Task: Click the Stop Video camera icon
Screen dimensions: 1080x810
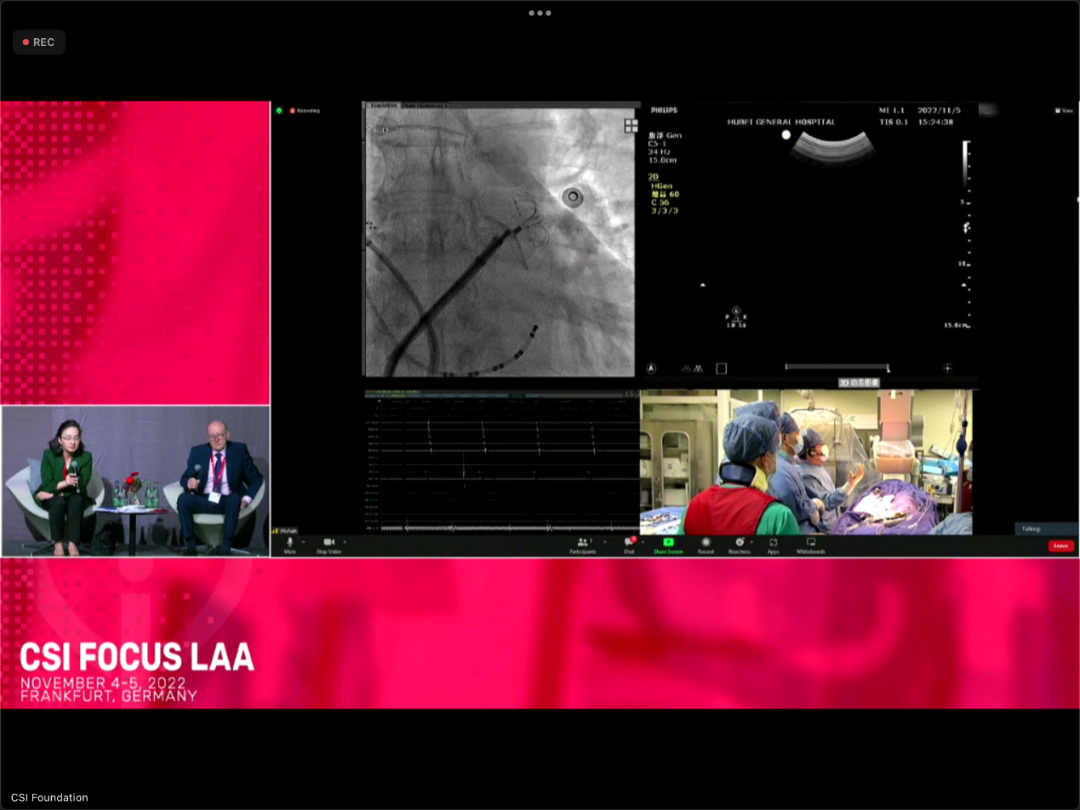Action: click(328, 542)
